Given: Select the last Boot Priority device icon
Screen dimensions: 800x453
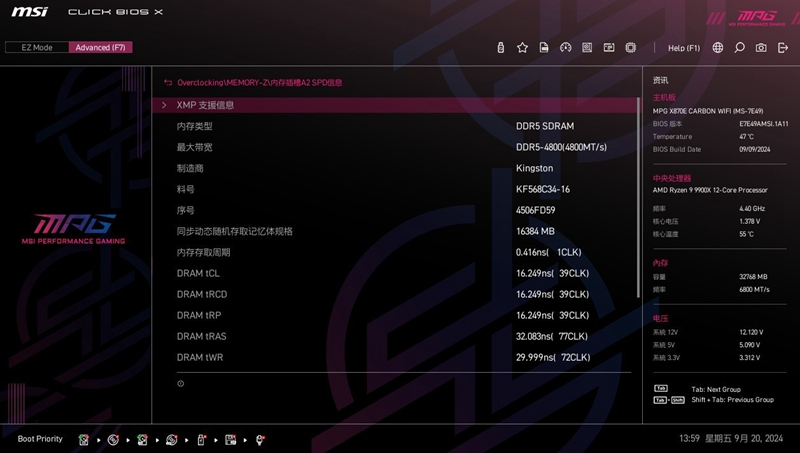Looking at the screenshot, I should coord(260,439).
